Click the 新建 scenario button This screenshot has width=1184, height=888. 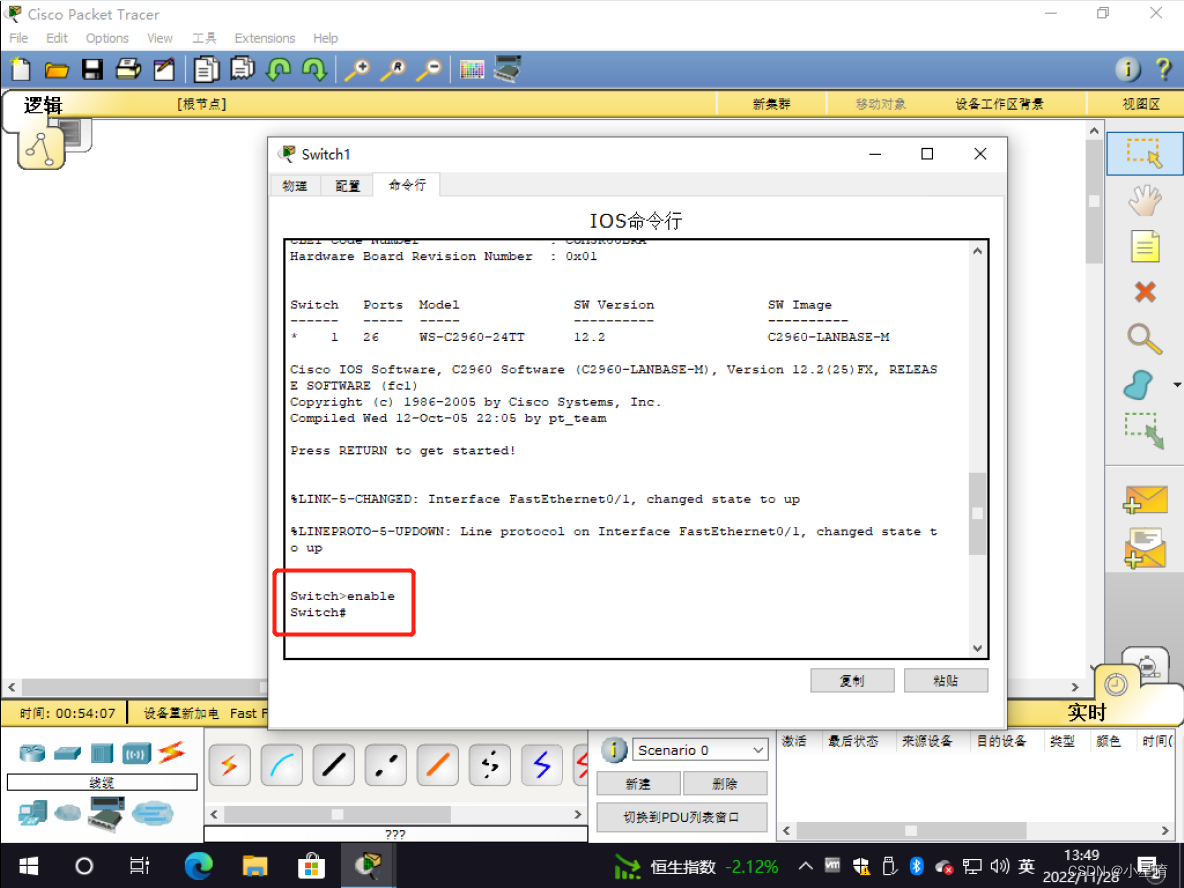tap(638, 784)
